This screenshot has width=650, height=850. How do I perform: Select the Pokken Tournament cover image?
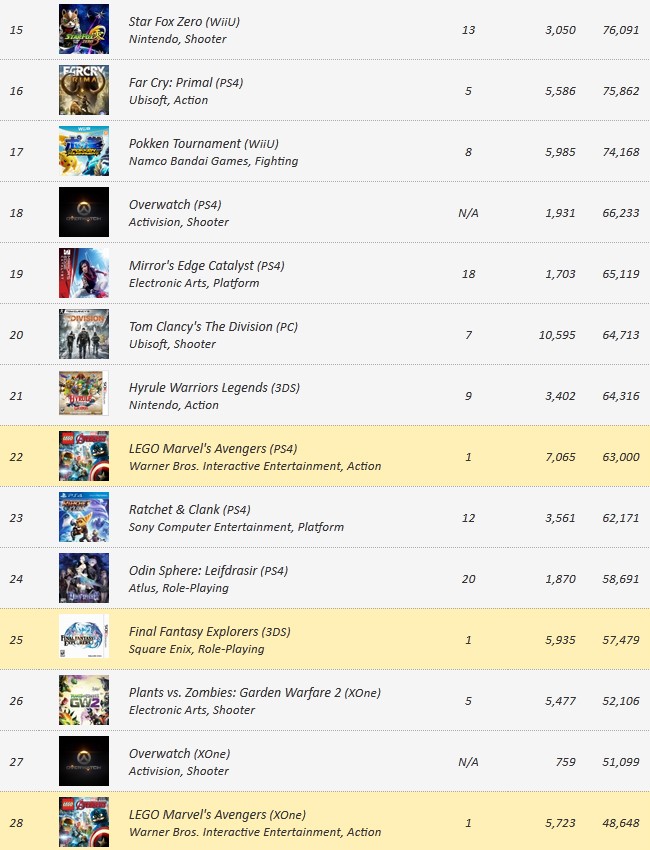[x=84, y=151]
